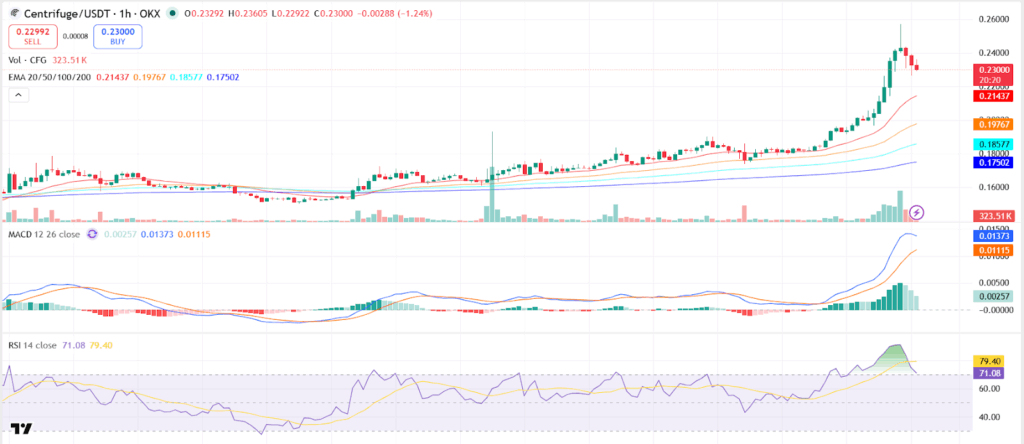Select the EMA 20/50/100/200 indicator label

coord(50,77)
